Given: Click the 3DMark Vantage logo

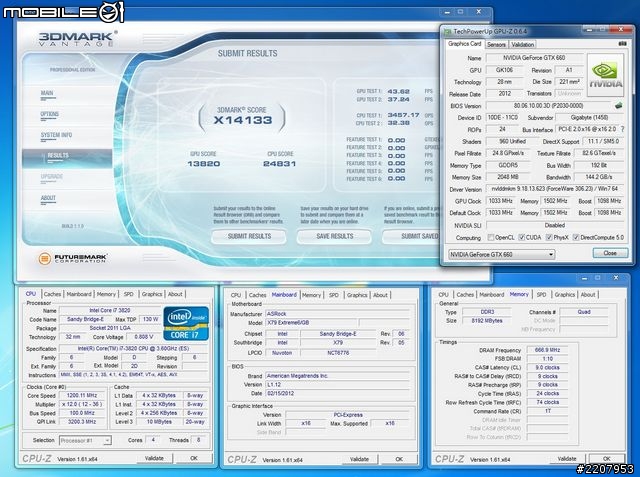Looking at the screenshot, I should click(76, 39).
